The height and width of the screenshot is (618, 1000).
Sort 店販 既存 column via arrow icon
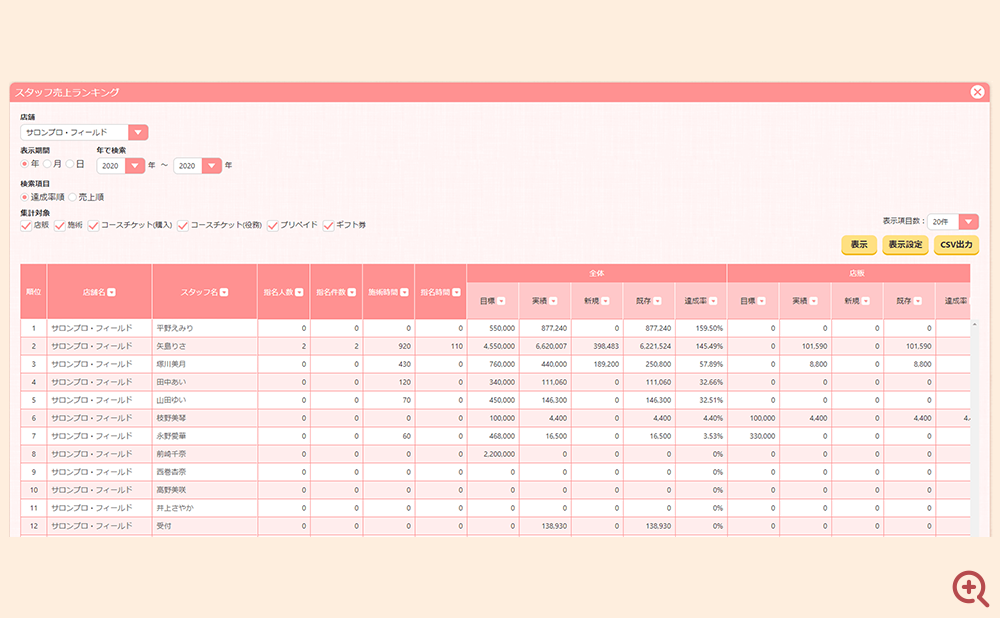click(918, 301)
